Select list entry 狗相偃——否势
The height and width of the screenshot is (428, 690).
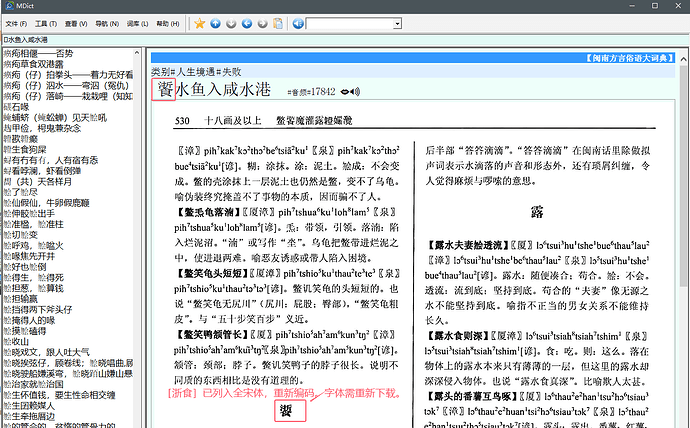pos(38,53)
